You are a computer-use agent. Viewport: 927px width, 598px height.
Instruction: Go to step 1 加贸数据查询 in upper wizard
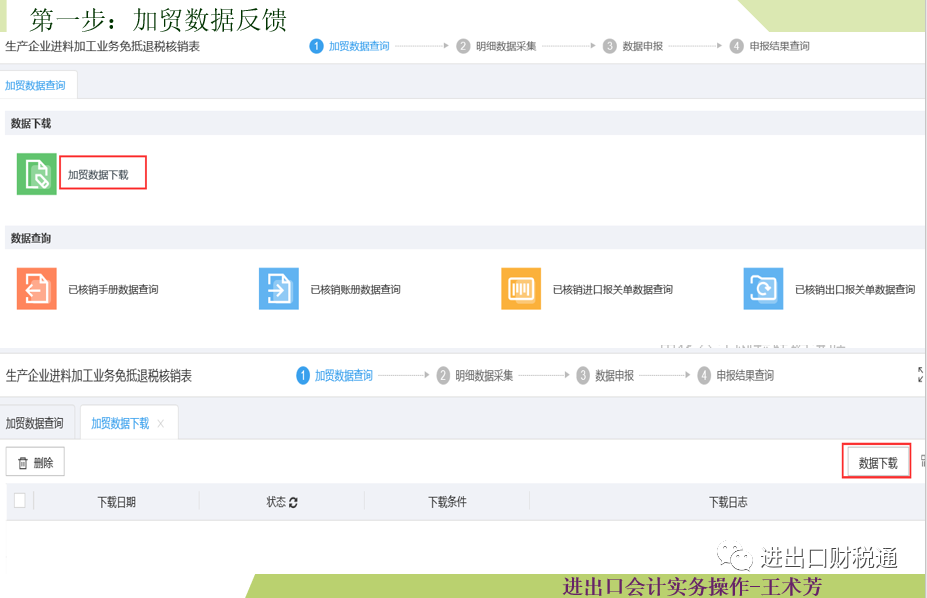[349, 46]
